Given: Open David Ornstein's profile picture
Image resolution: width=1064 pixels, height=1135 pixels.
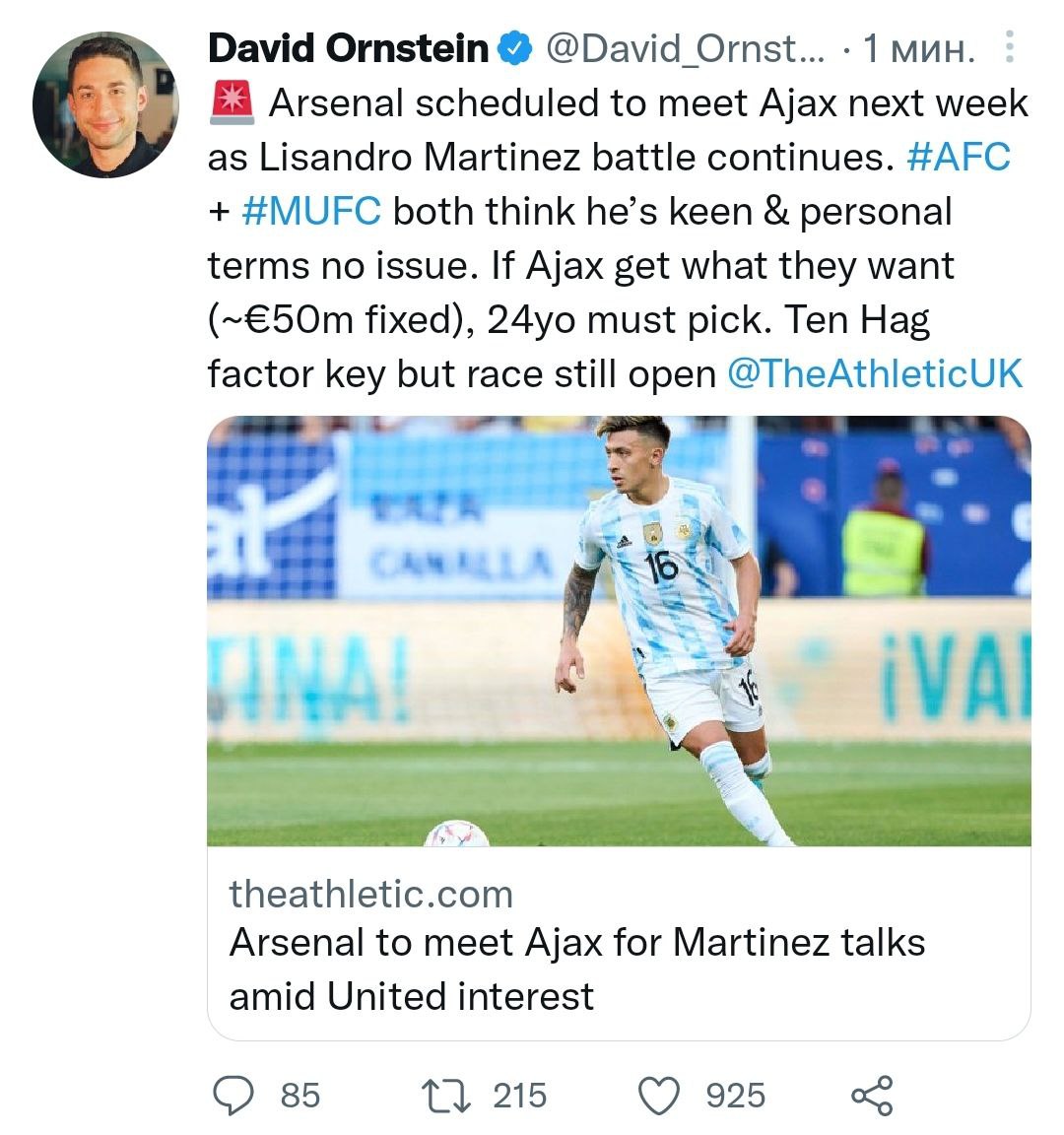Looking at the screenshot, I should [105, 104].
